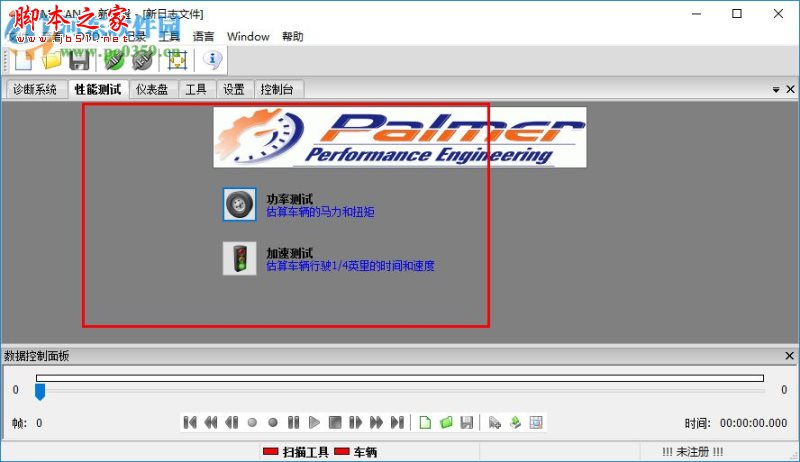Click the 时间: 00:00:00.000 readout
Viewport: 800px width, 462px height.
tap(736, 423)
